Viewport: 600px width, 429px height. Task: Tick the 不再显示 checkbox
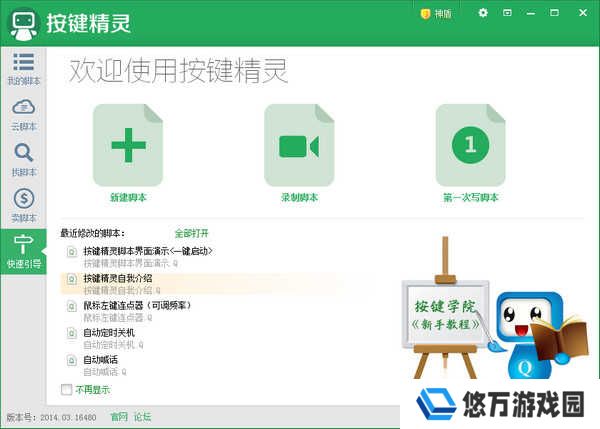point(66,390)
